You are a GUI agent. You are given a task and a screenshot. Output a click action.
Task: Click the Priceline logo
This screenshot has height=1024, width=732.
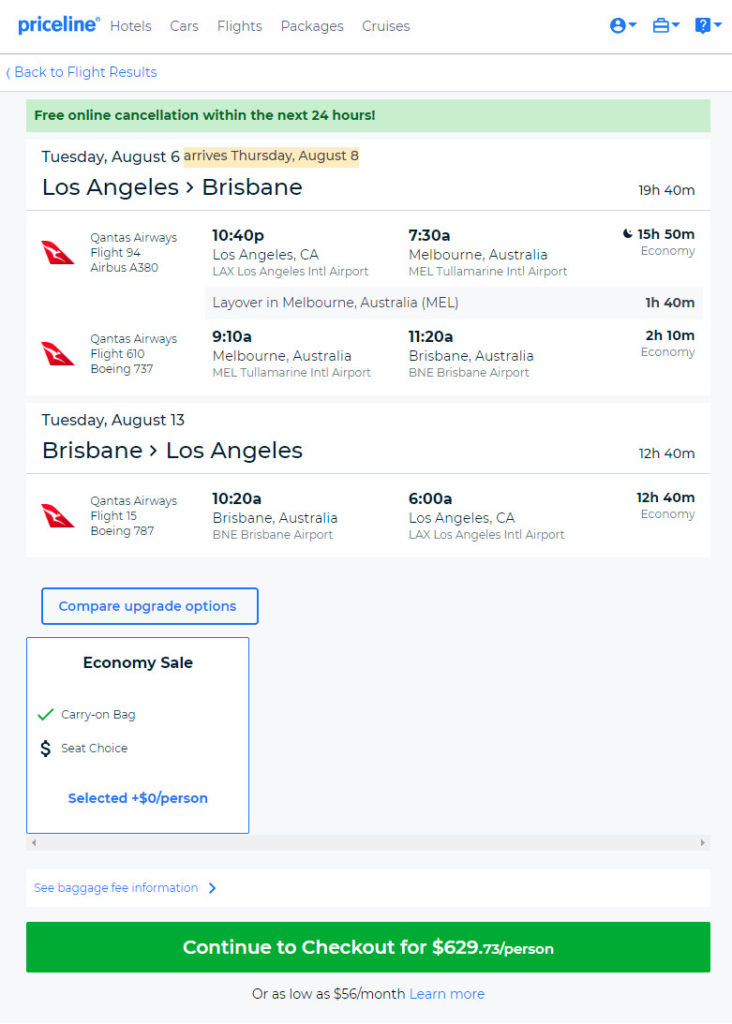58,25
